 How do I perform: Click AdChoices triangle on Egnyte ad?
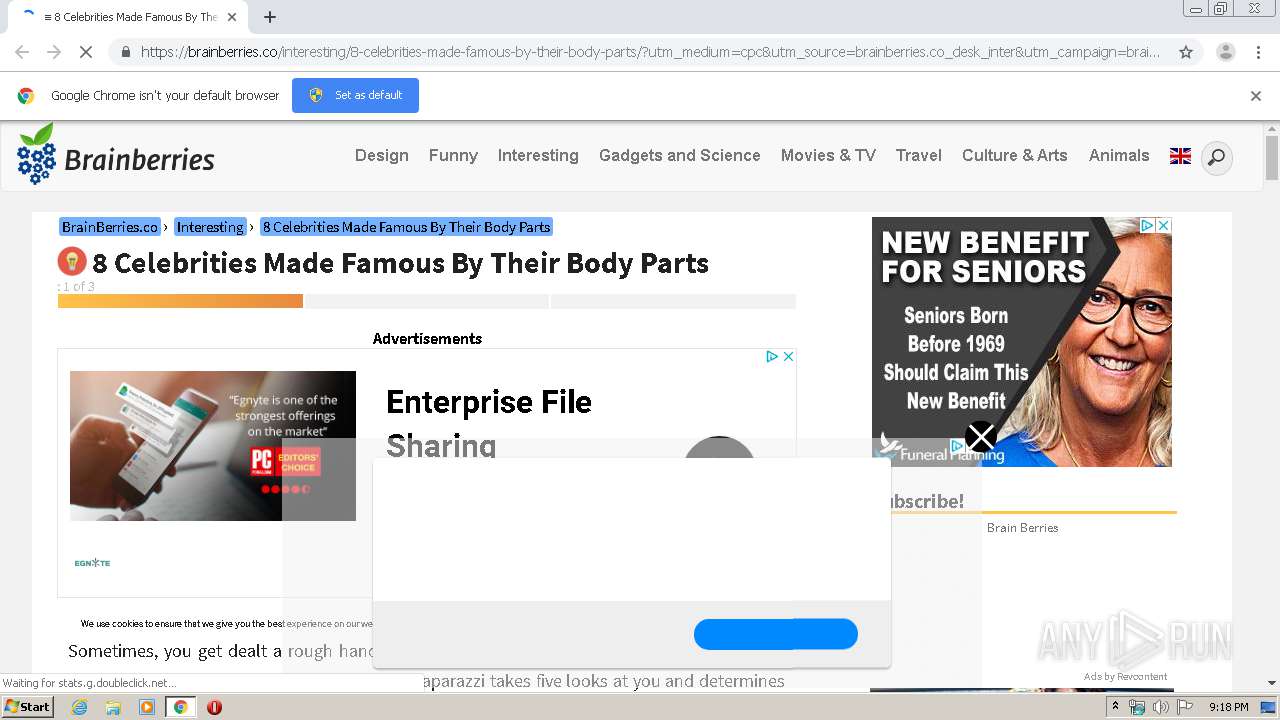[x=772, y=356]
